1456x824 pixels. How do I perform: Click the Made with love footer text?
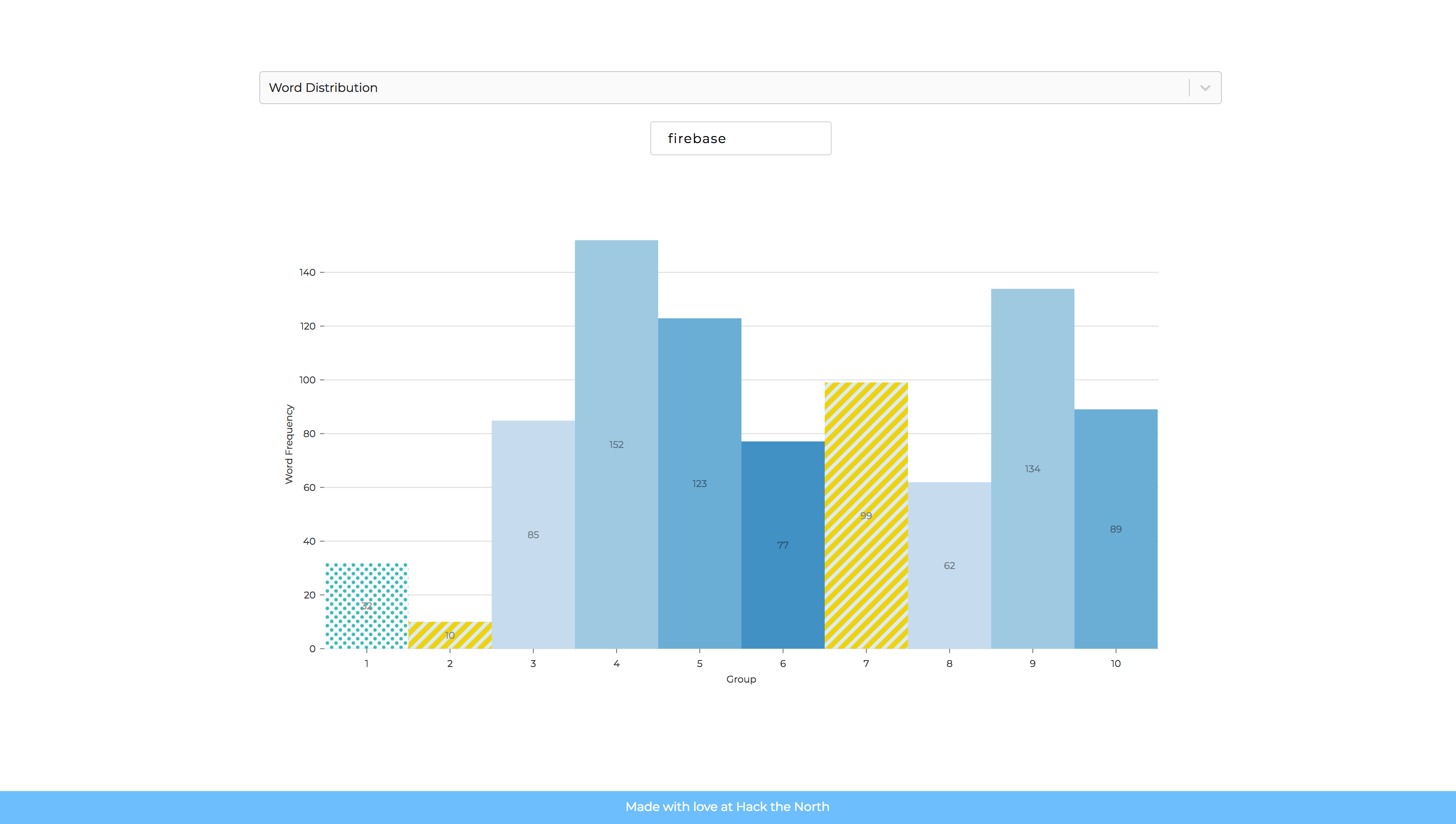728,807
